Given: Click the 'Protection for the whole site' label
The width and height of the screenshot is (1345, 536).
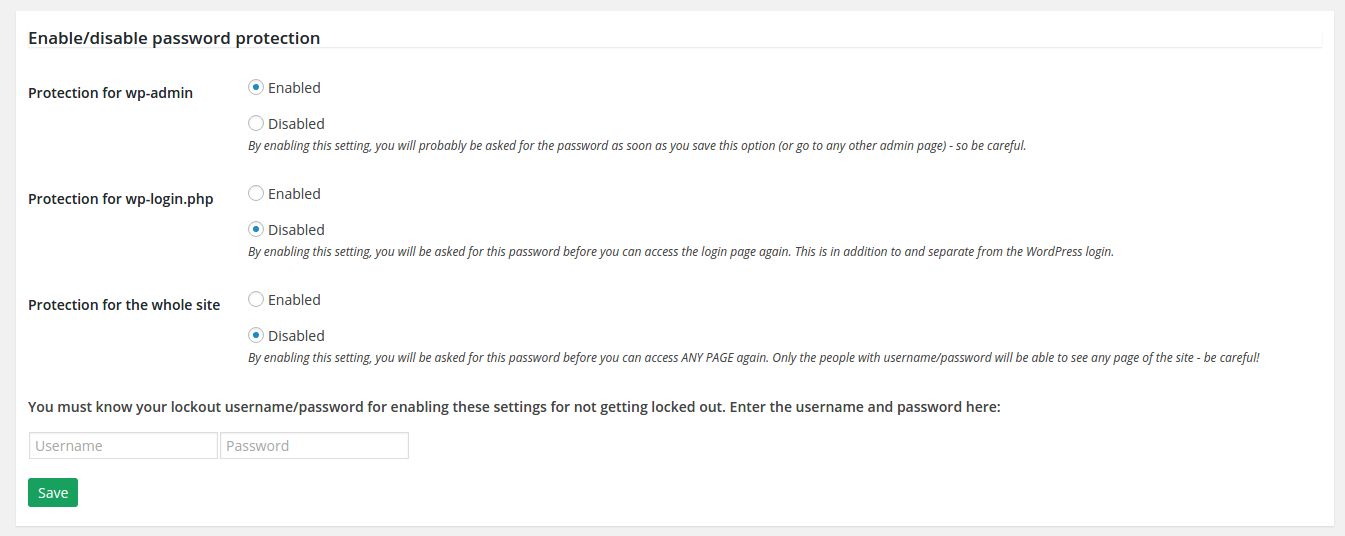Looking at the screenshot, I should click(124, 305).
